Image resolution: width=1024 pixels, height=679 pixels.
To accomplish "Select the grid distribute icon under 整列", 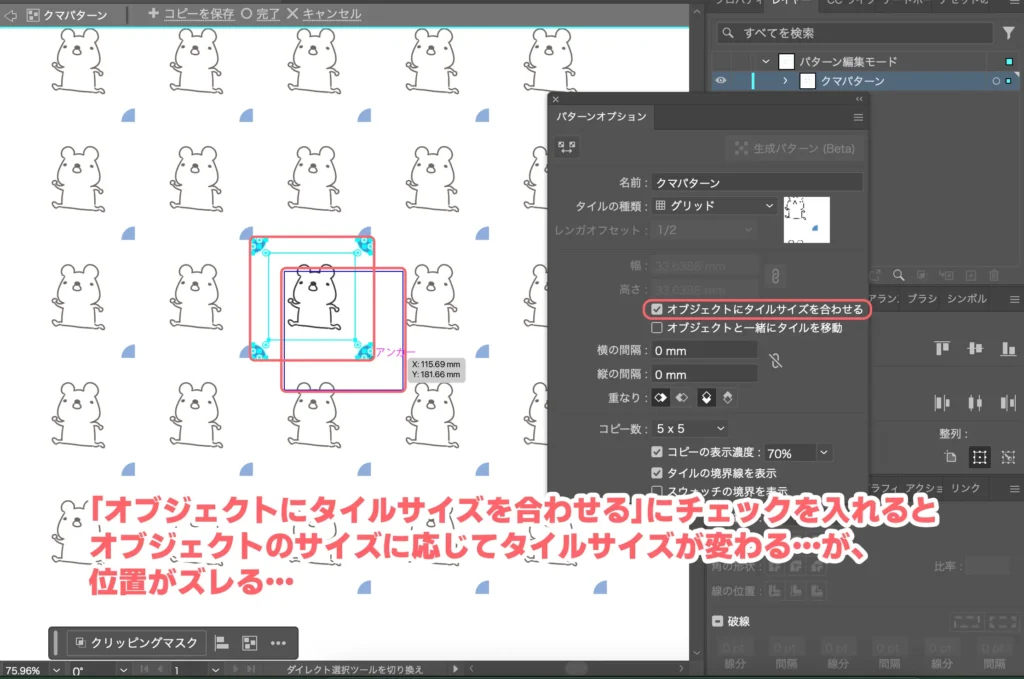I will pyautogui.click(x=978, y=457).
